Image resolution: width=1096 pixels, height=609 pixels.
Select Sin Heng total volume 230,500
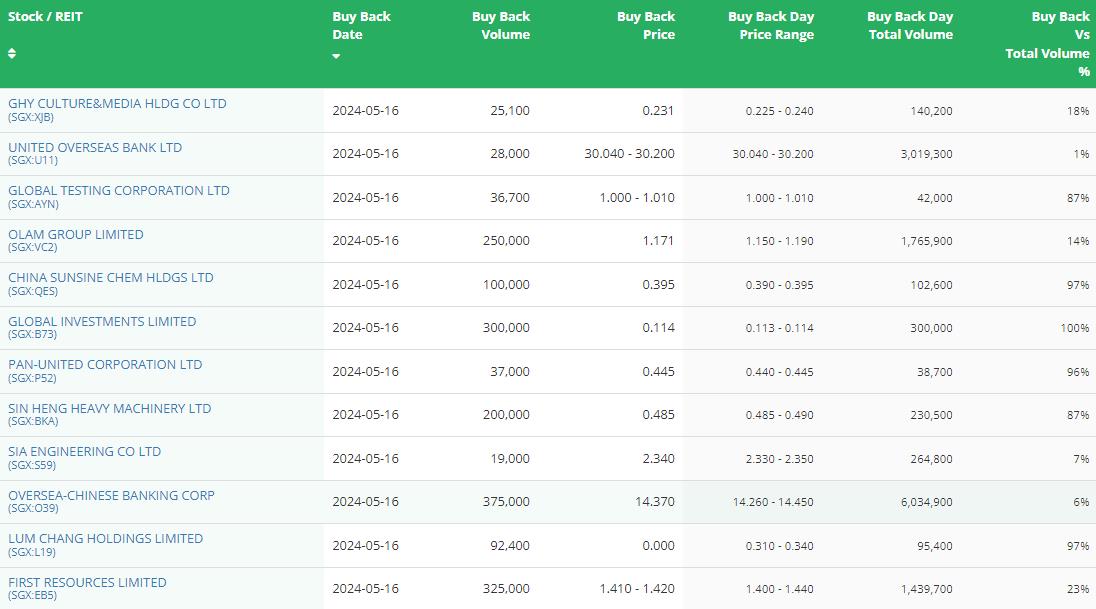[931, 415]
